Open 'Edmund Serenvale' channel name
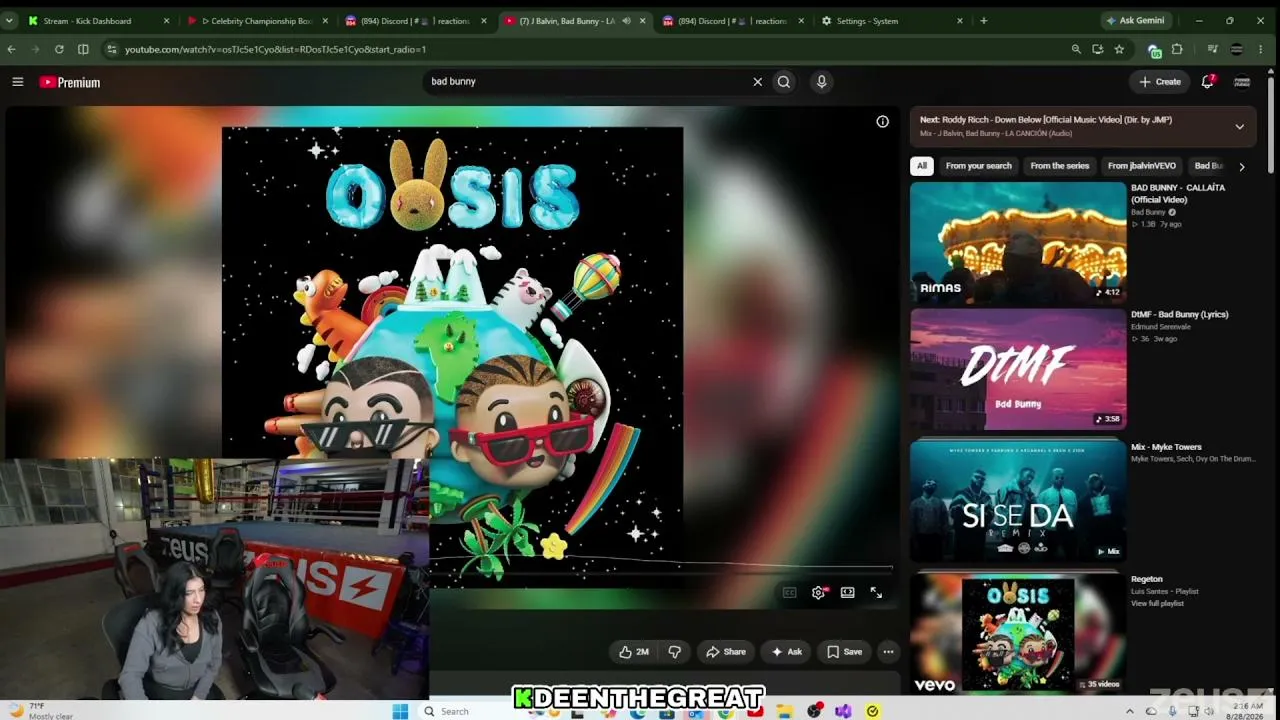The height and width of the screenshot is (720, 1280). (x=1160, y=326)
